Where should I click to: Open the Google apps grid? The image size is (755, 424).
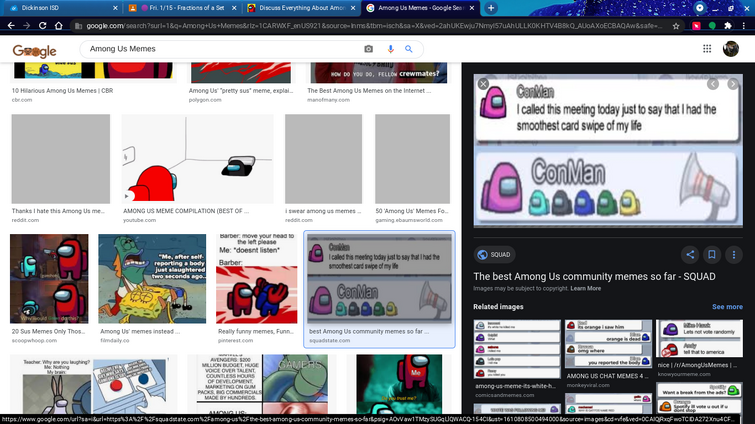(707, 49)
